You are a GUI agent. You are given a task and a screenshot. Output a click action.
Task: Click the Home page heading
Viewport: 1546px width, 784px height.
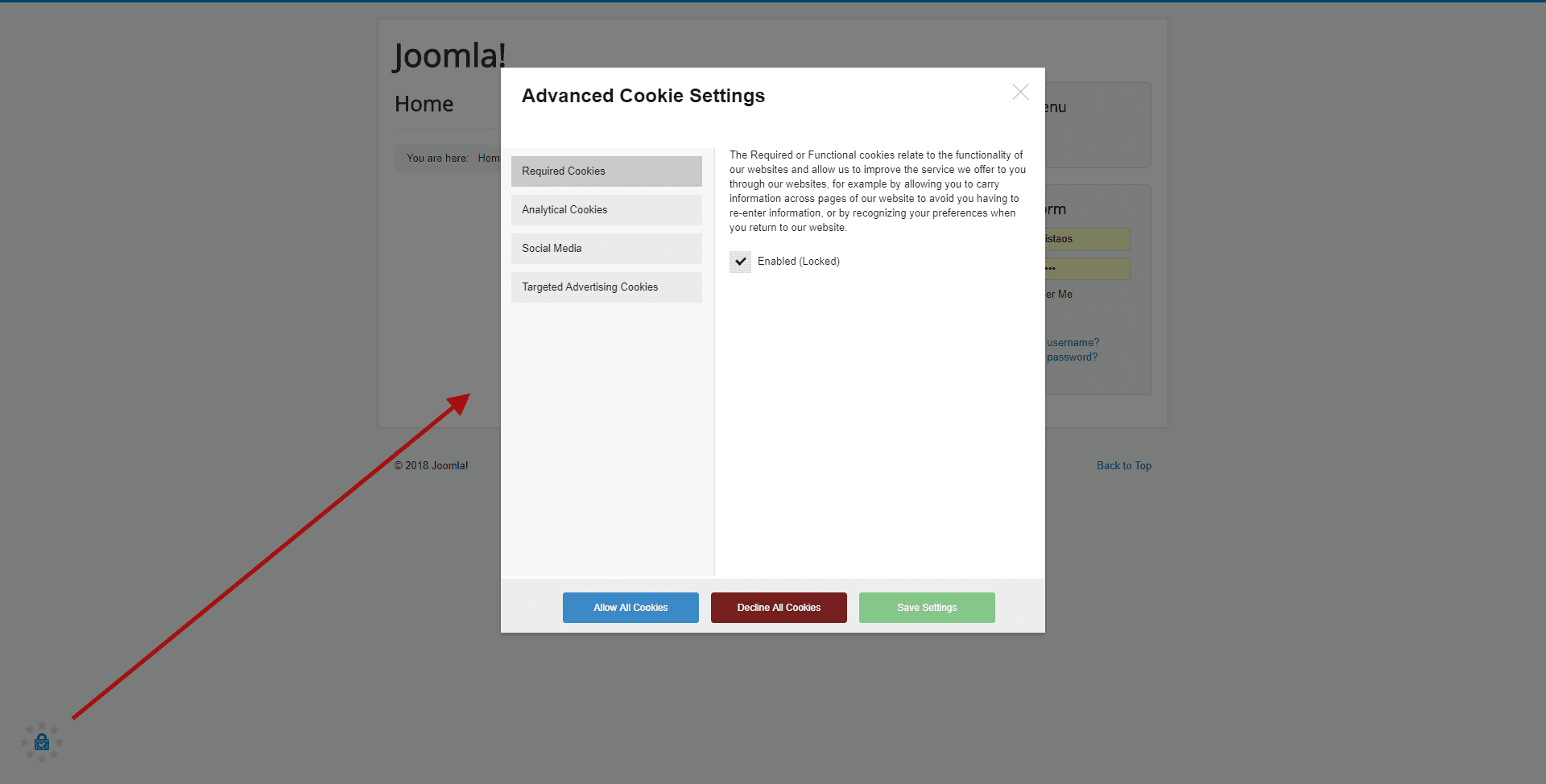click(x=424, y=104)
